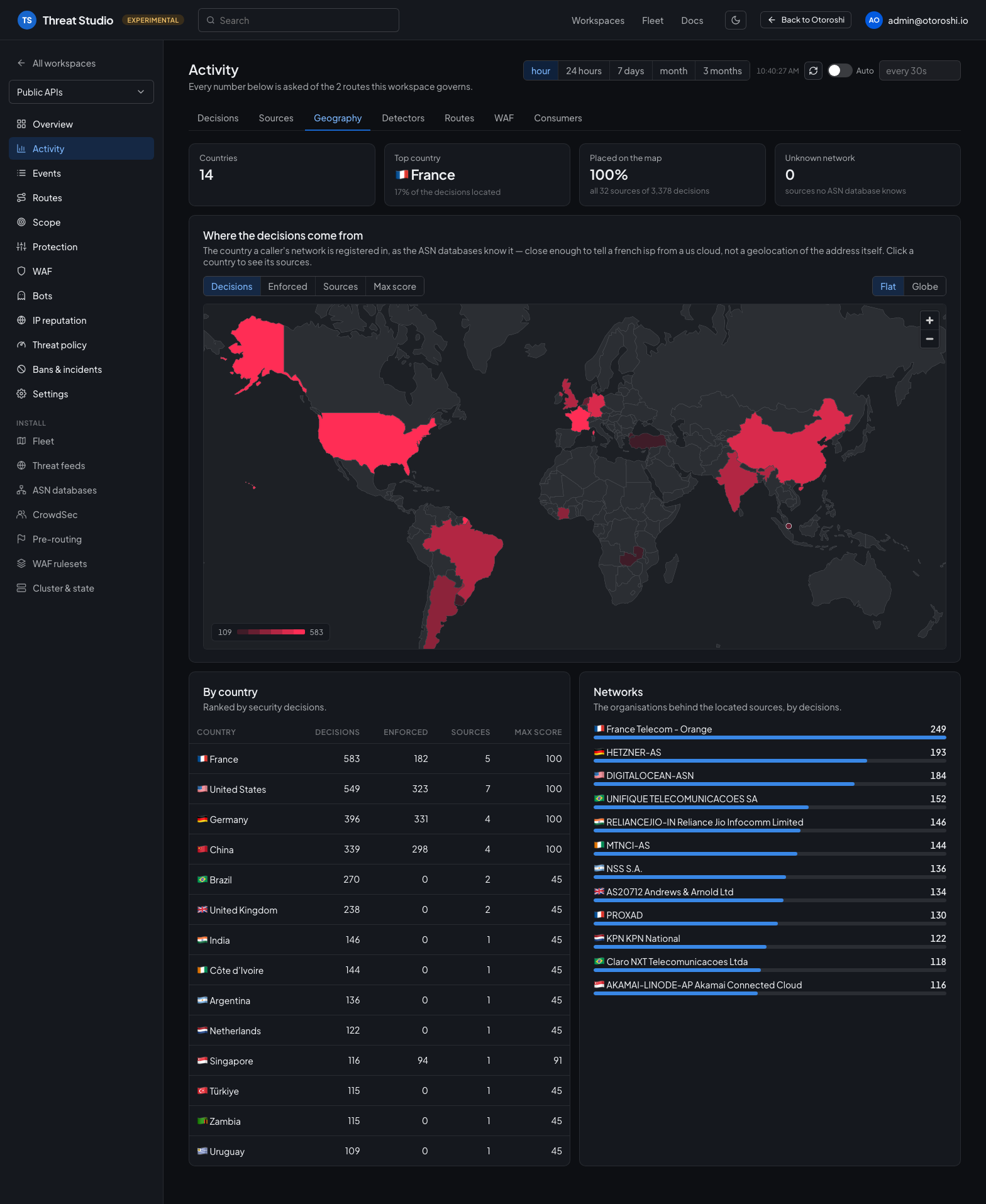Switch to the Detectors tab
This screenshot has height=1204, width=986.
[x=403, y=118]
